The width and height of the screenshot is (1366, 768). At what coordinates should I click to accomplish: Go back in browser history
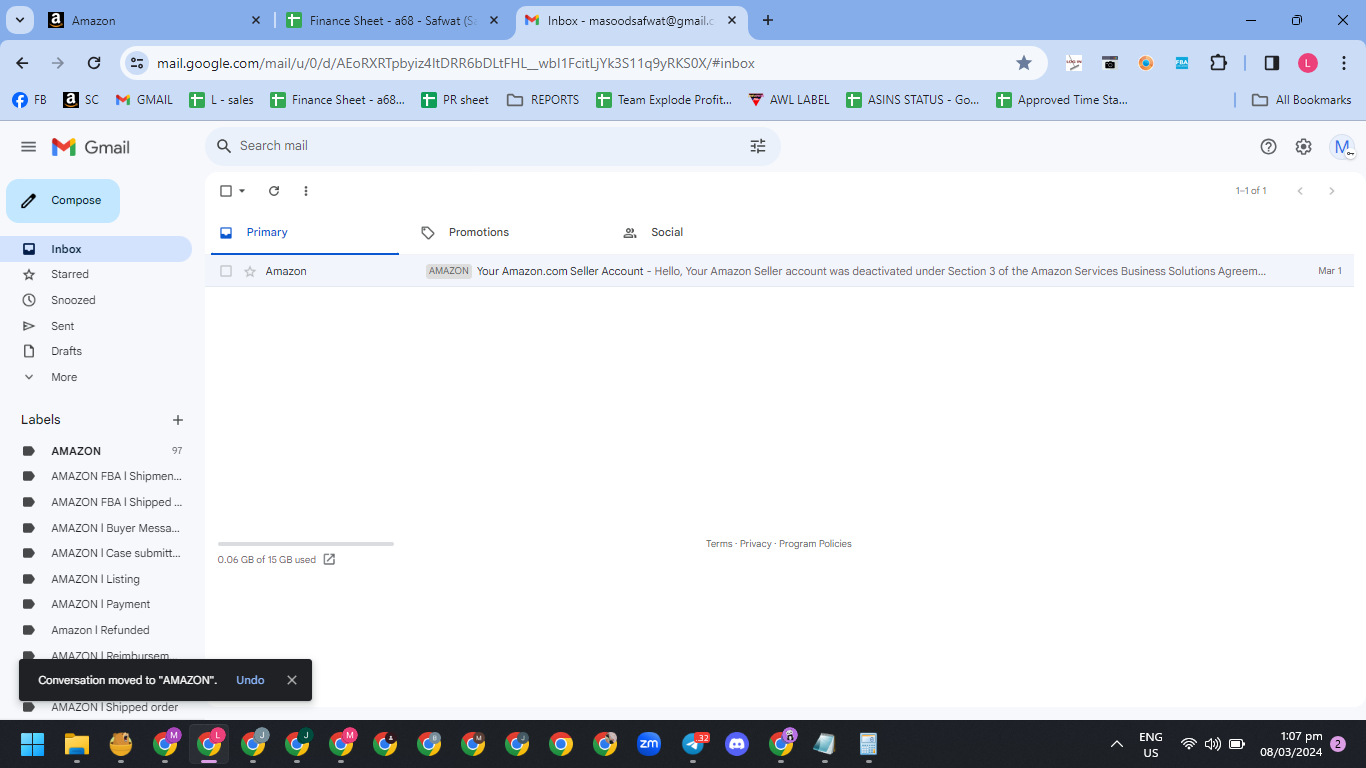click(x=22, y=63)
